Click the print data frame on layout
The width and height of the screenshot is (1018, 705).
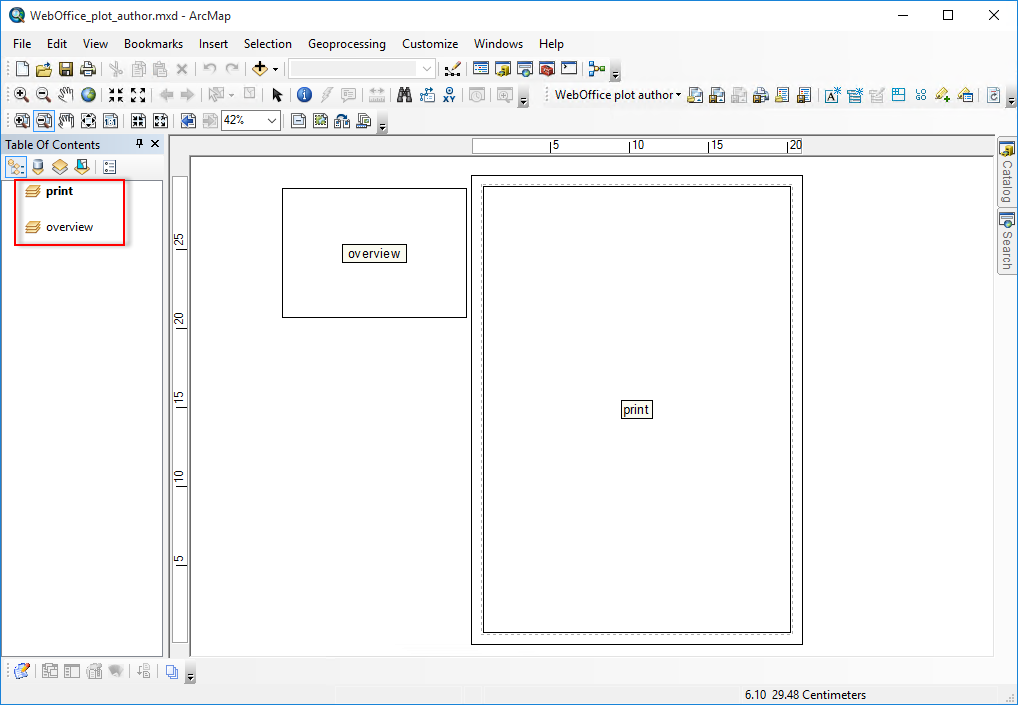point(636,410)
